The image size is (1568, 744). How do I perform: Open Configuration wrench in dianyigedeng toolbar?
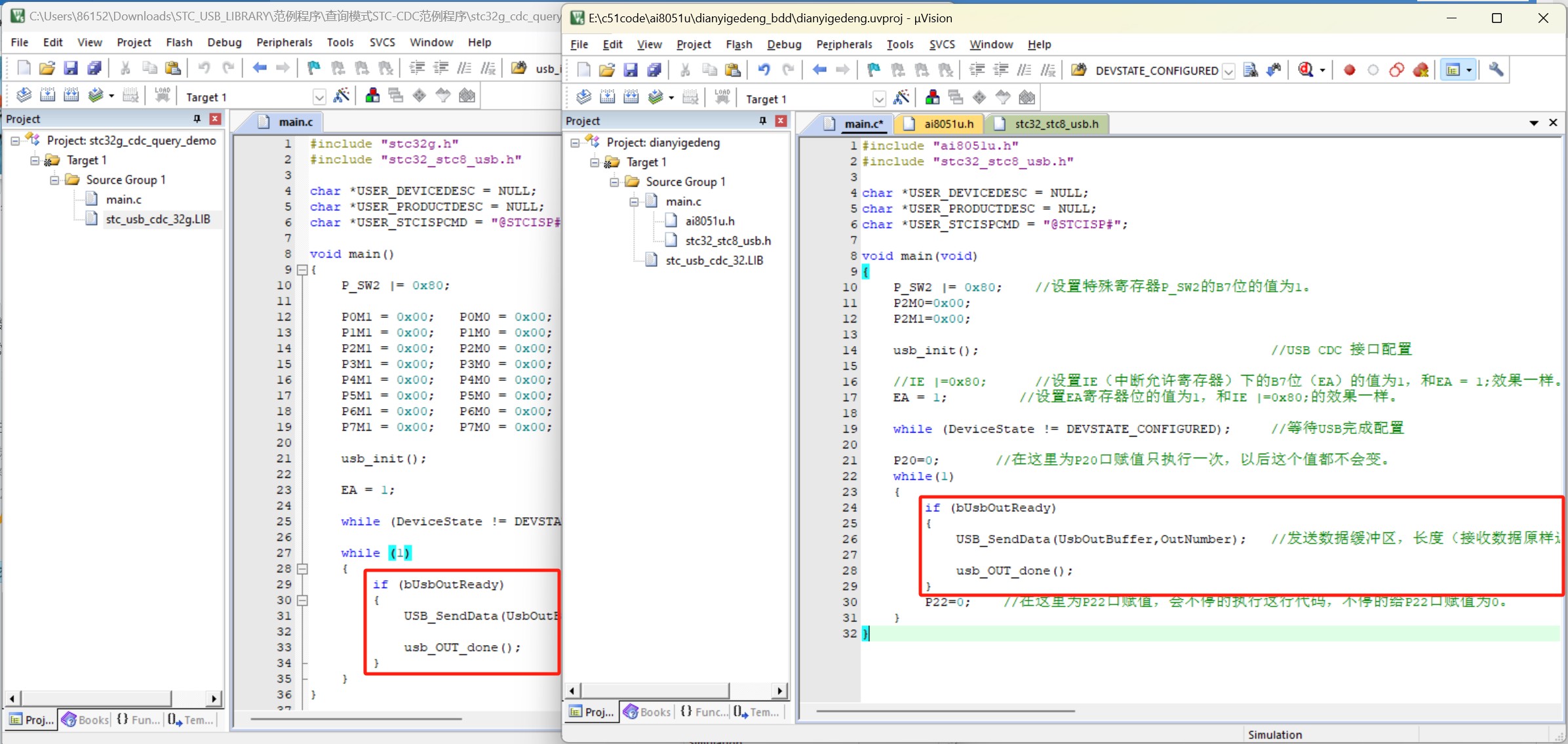1496,70
